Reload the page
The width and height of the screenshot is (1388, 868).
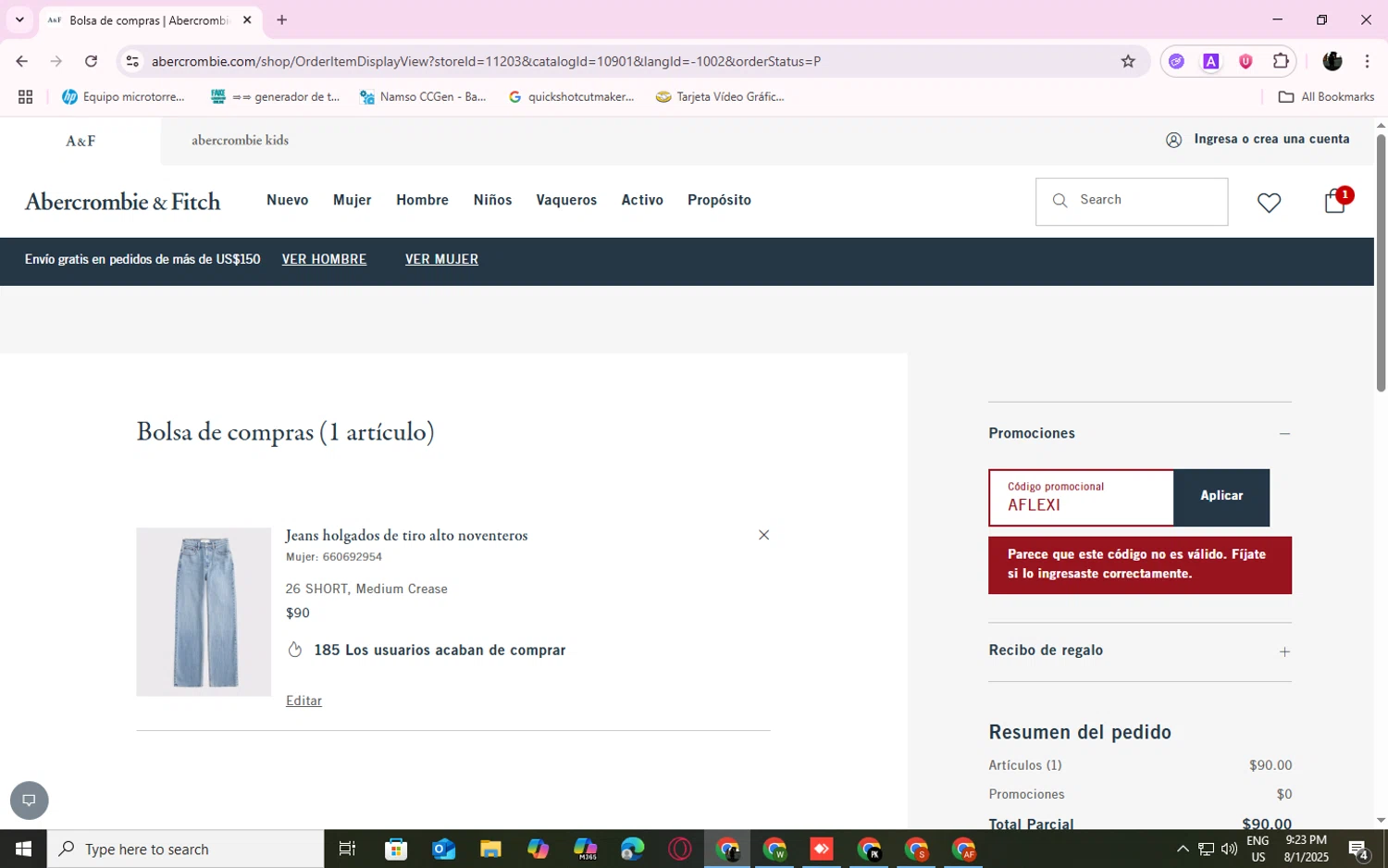[91, 61]
